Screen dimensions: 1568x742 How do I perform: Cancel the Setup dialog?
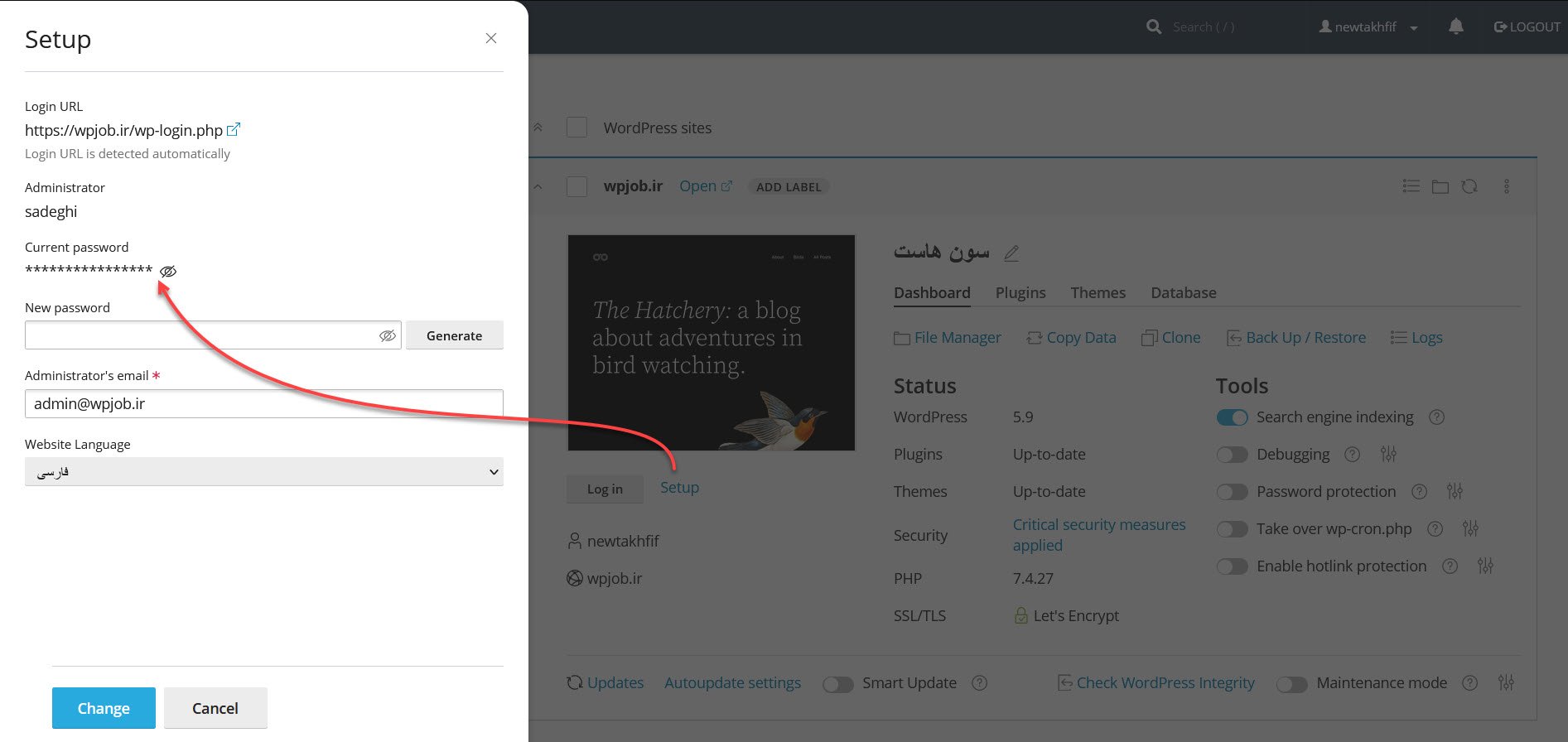click(x=215, y=708)
